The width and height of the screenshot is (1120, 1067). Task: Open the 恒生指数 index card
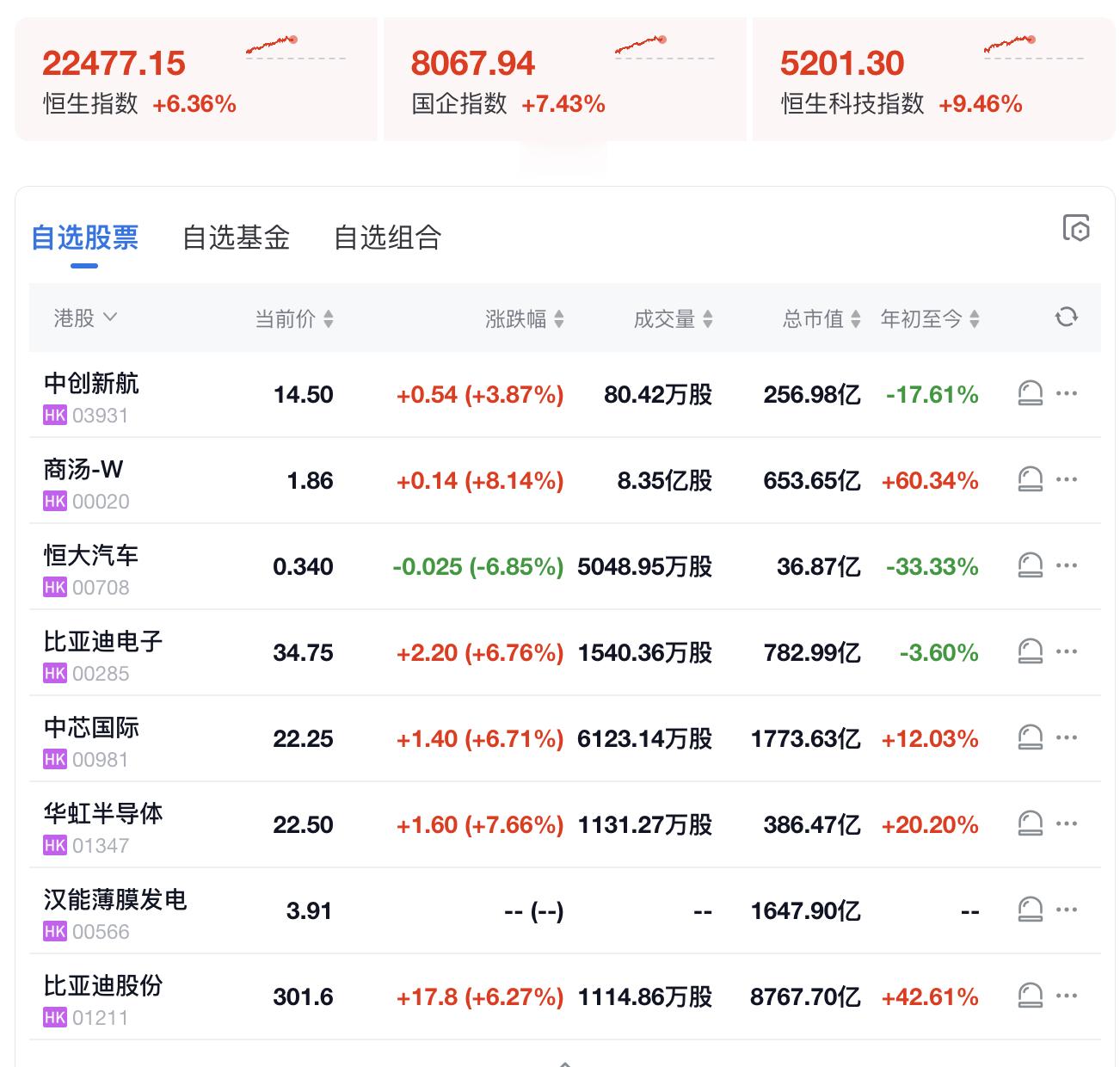click(x=196, y=79)
